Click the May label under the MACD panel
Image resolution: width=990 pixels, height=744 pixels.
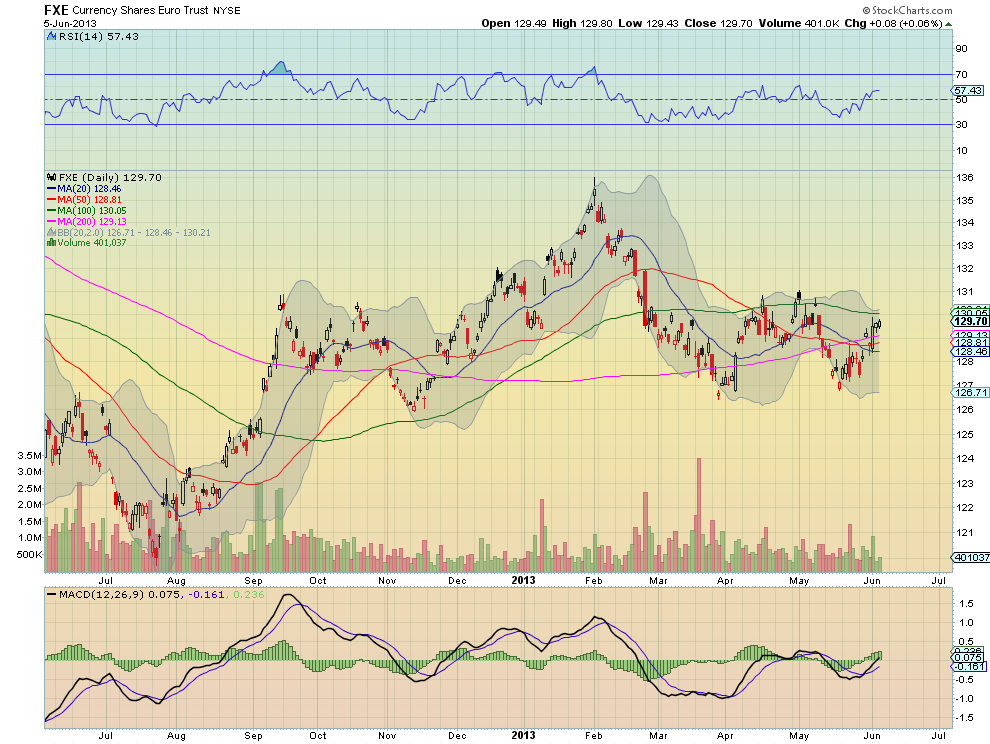[x=799, y=736]
